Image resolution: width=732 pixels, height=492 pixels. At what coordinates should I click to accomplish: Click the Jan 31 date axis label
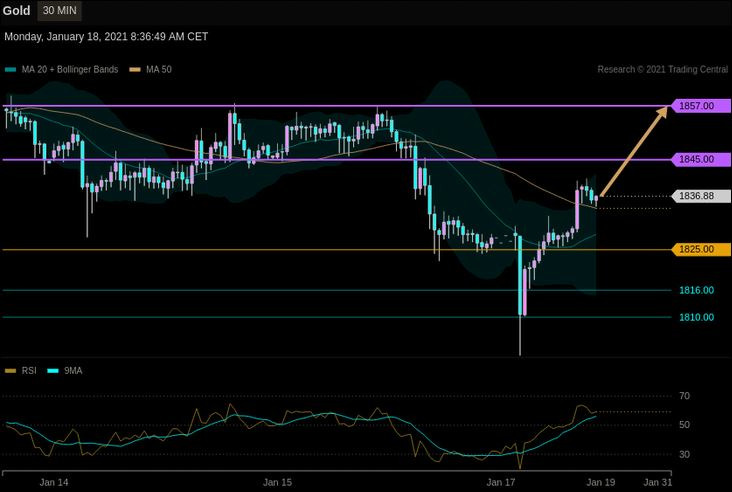pos(658,482)
